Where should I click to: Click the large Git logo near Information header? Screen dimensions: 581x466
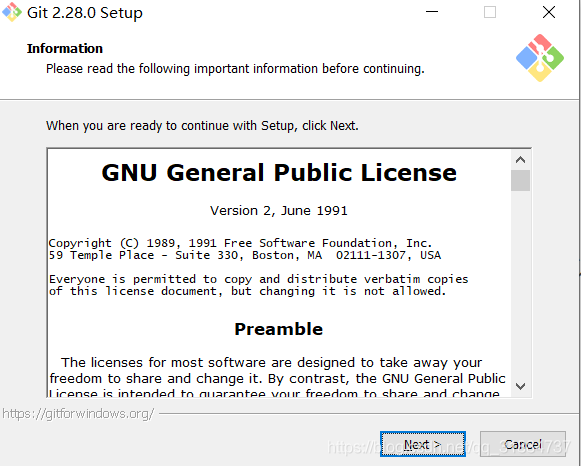(540, 58)
